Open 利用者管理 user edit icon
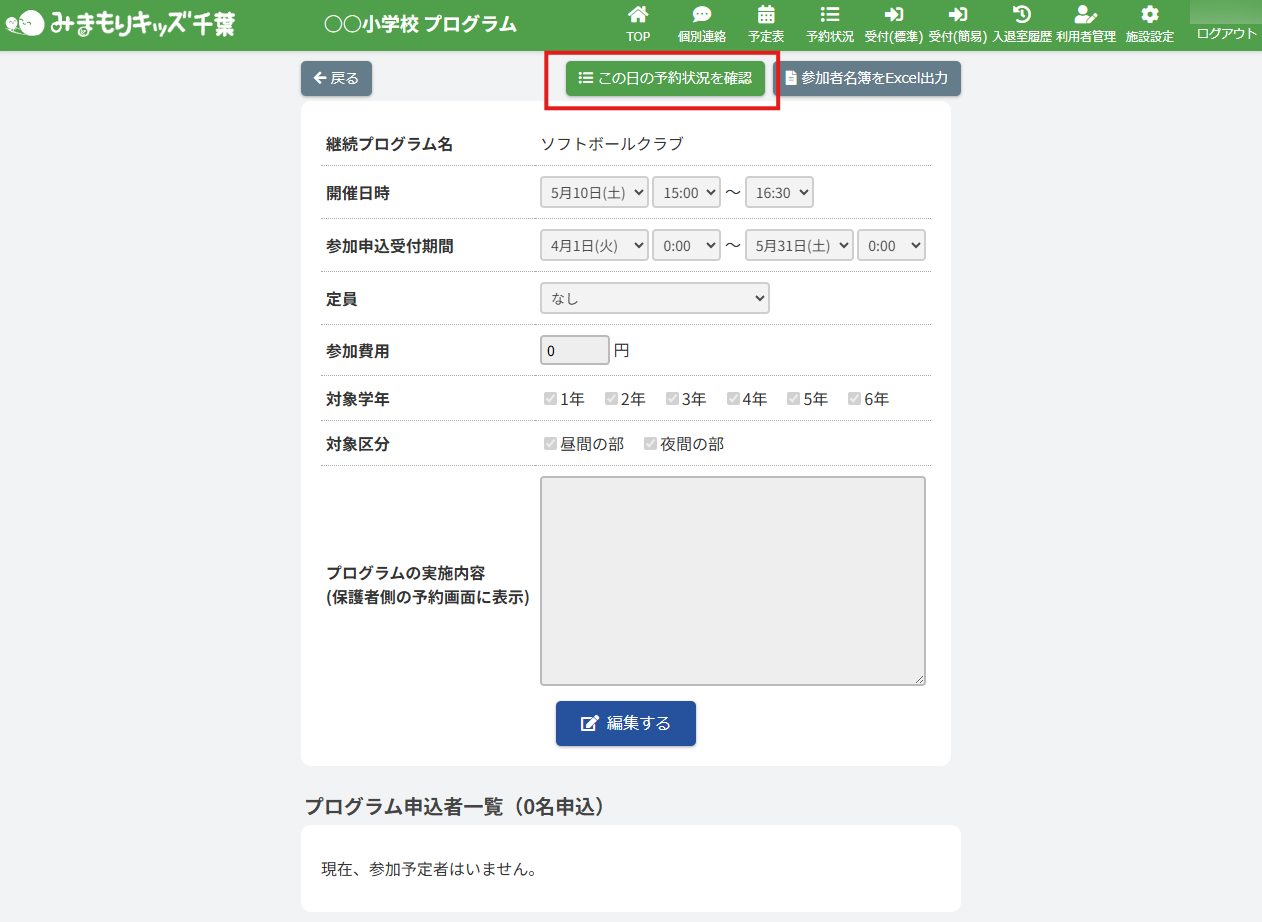This screenshot has height=922, width=1262. coord(1085,15)
